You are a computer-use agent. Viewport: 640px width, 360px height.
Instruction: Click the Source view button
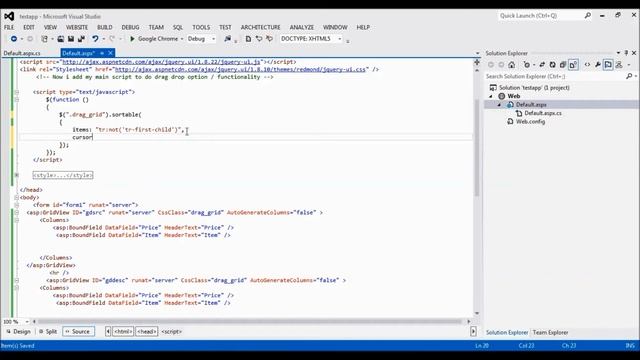point(78,331)
